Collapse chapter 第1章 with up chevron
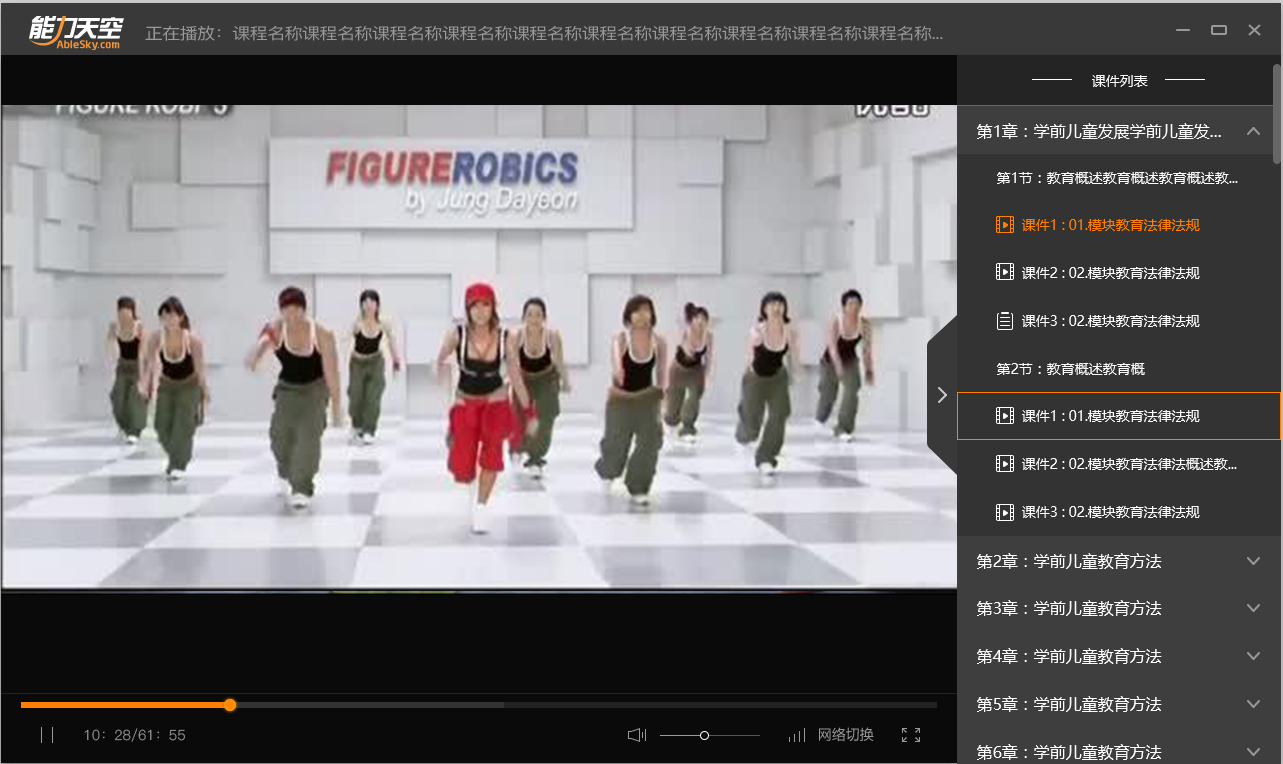The width and height of the screenshot is (1283, 764). (x=1253, y=132)
